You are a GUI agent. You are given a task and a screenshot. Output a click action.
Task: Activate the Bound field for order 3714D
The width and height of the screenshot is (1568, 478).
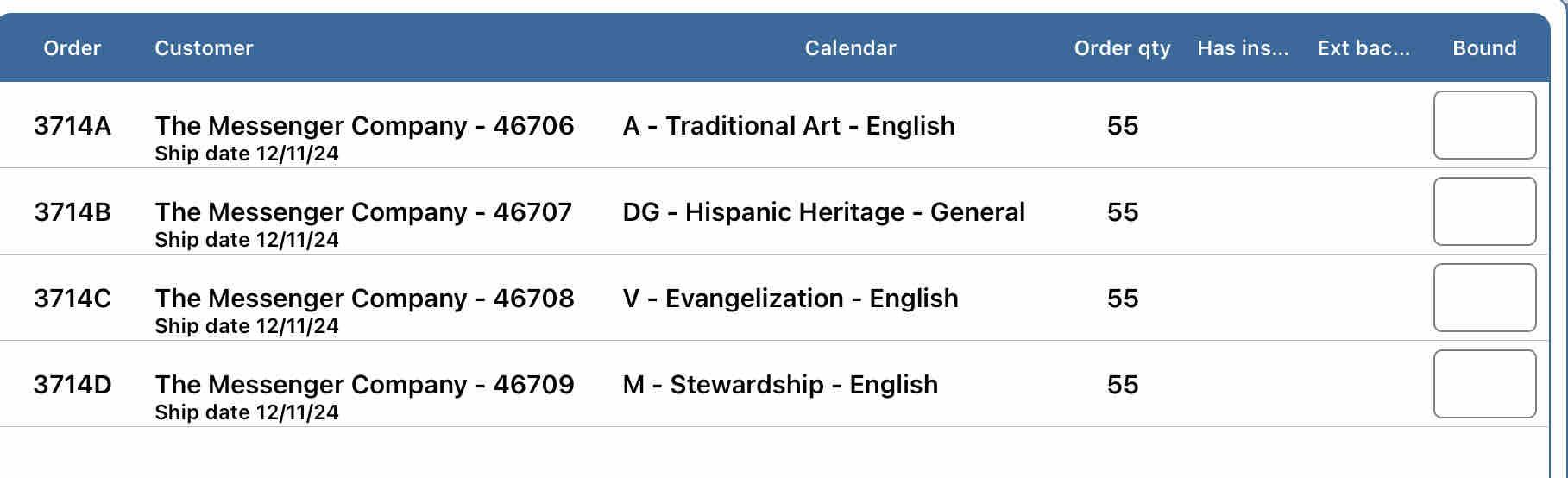click(1484, 384)
